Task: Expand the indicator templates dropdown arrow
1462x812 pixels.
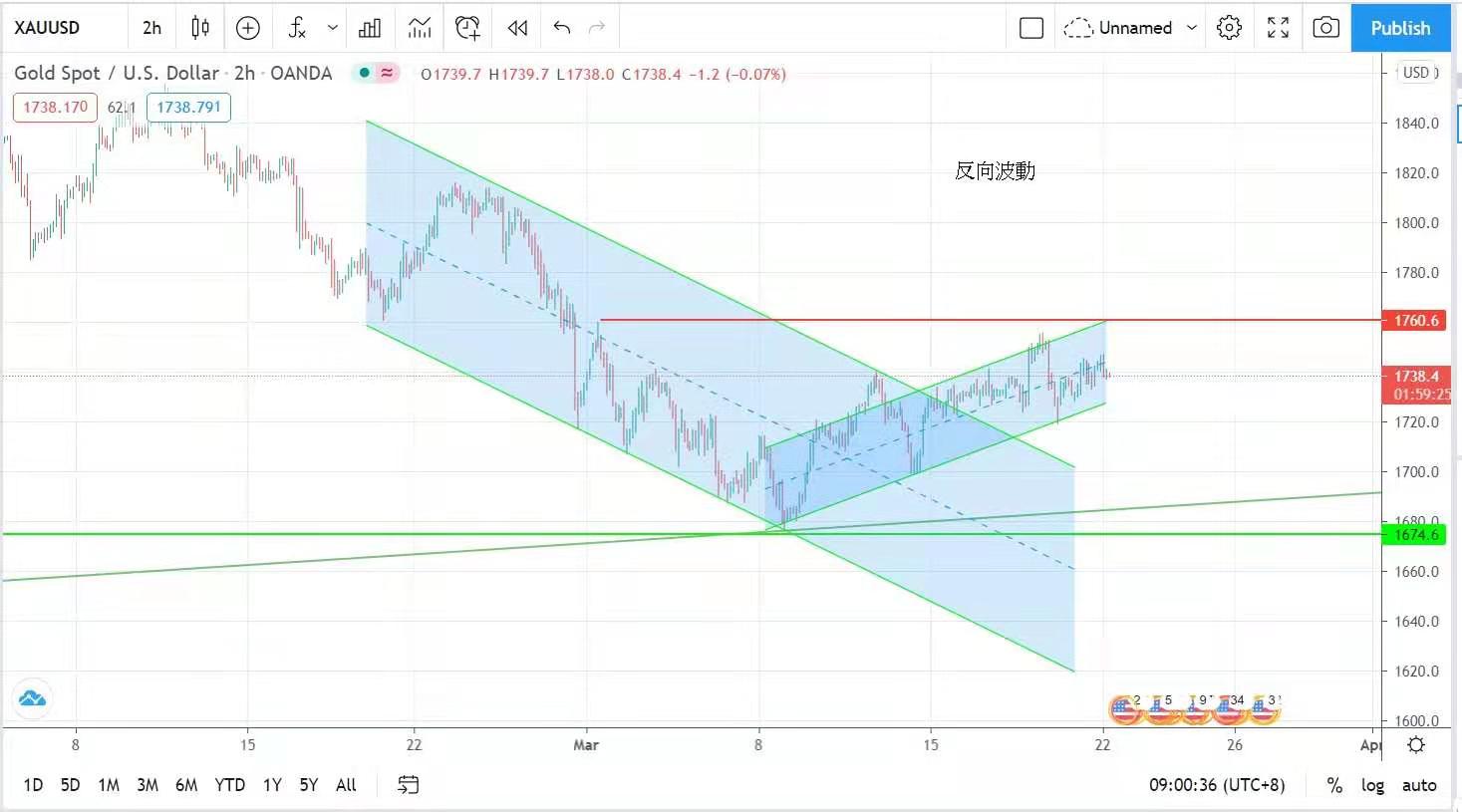Action: (x=333, y=28)
